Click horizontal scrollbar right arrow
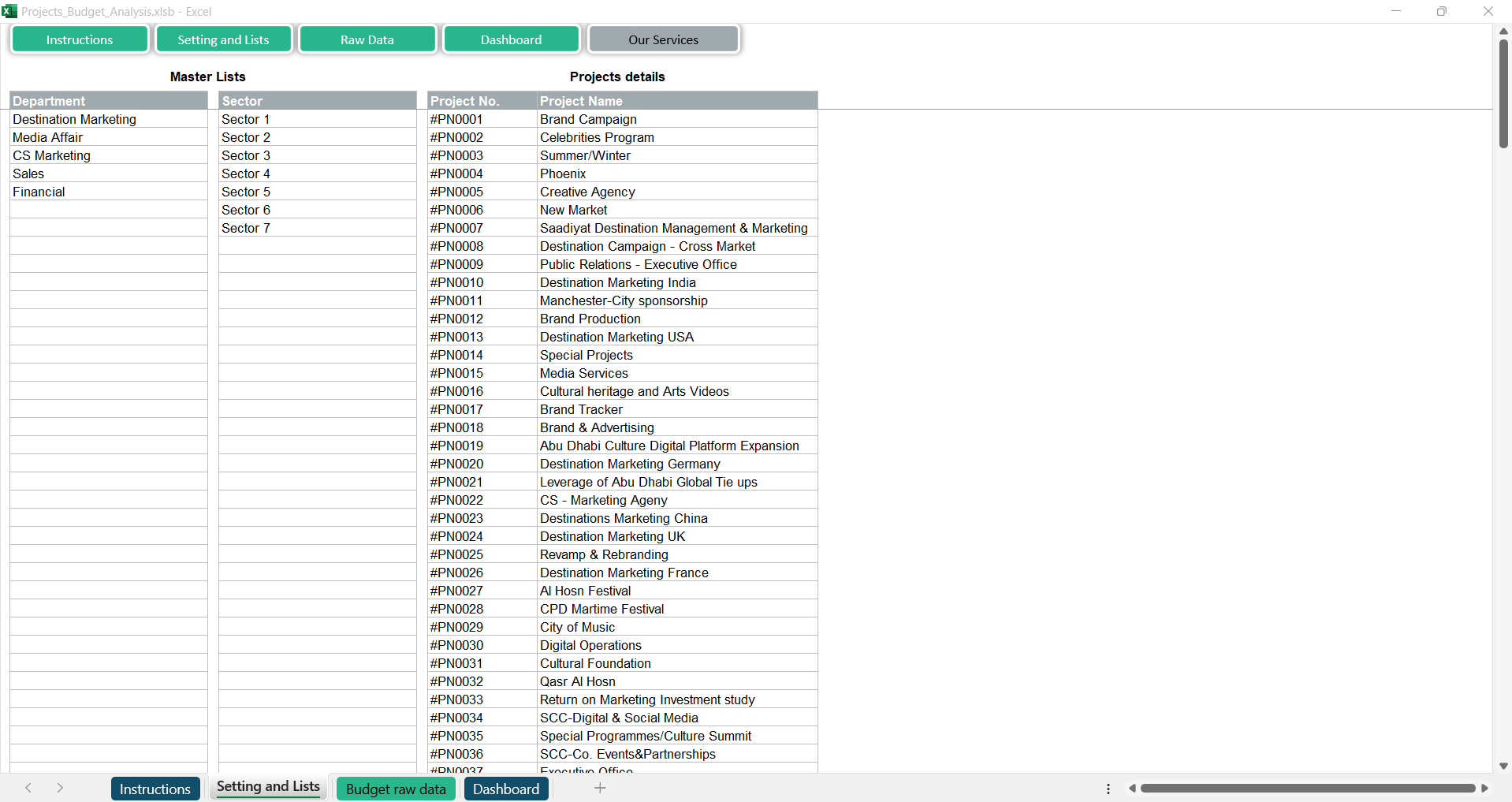This screenshot has width=1512, height=802. [1485, 788]
